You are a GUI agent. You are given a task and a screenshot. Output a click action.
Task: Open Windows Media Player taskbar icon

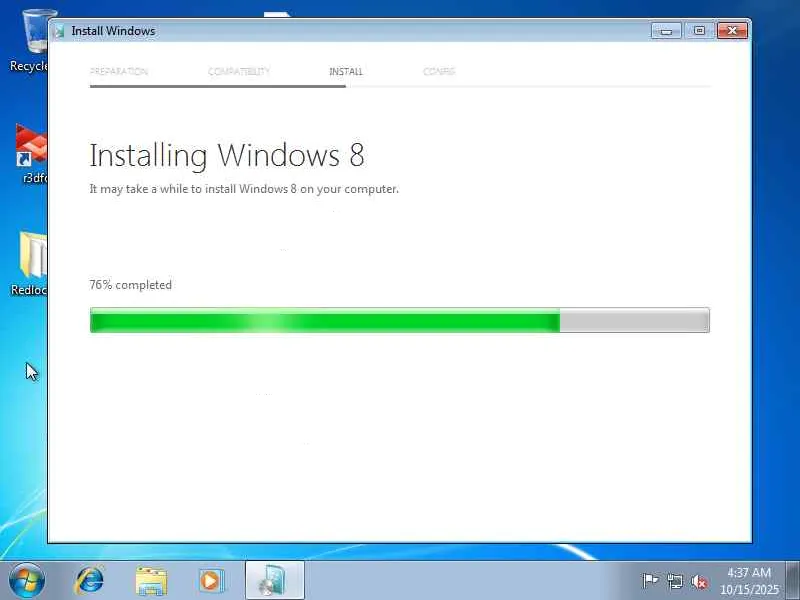pyautogui.click(x=211, y=581)
